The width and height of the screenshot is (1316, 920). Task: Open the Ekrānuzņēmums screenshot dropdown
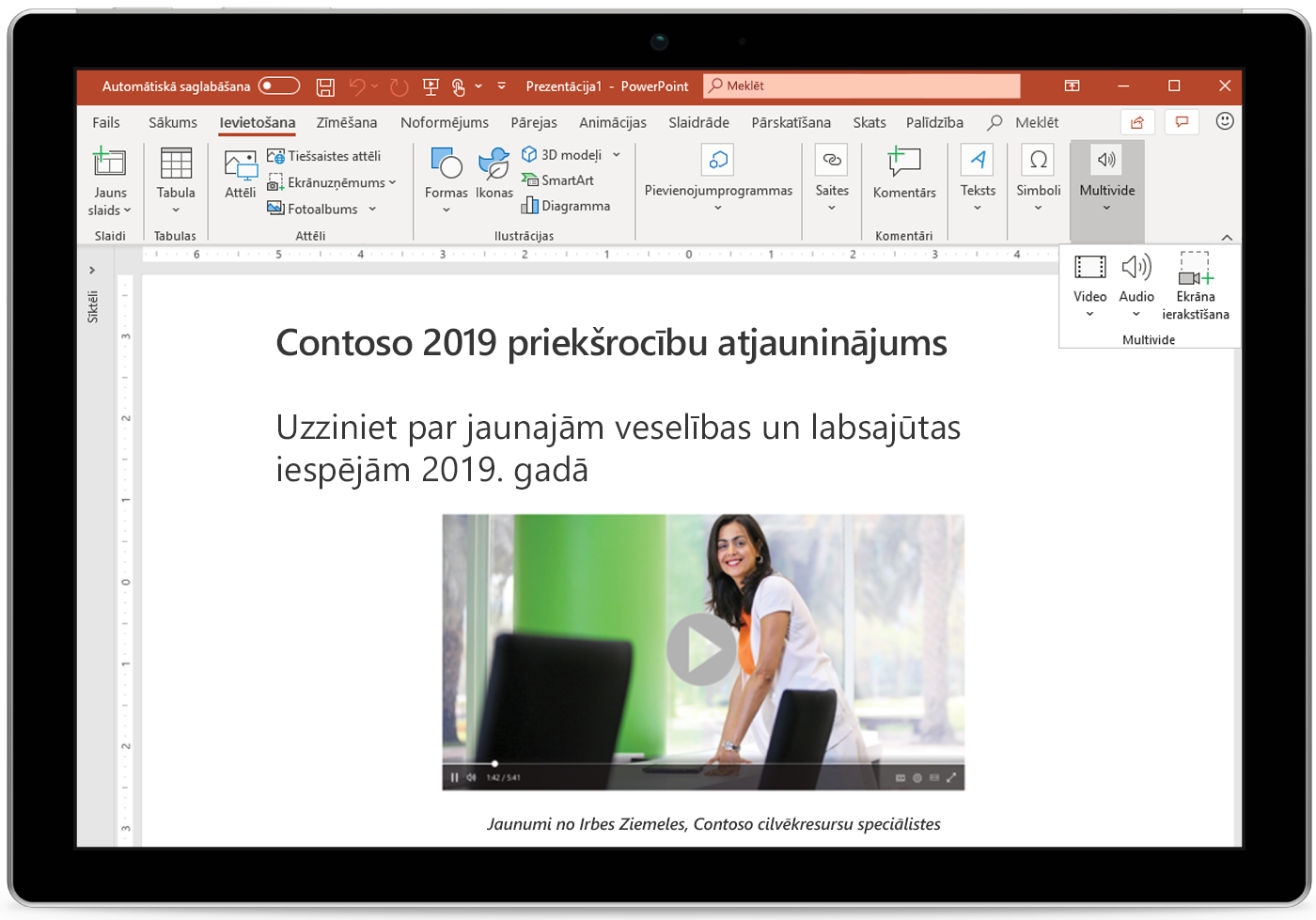[332, 182]
